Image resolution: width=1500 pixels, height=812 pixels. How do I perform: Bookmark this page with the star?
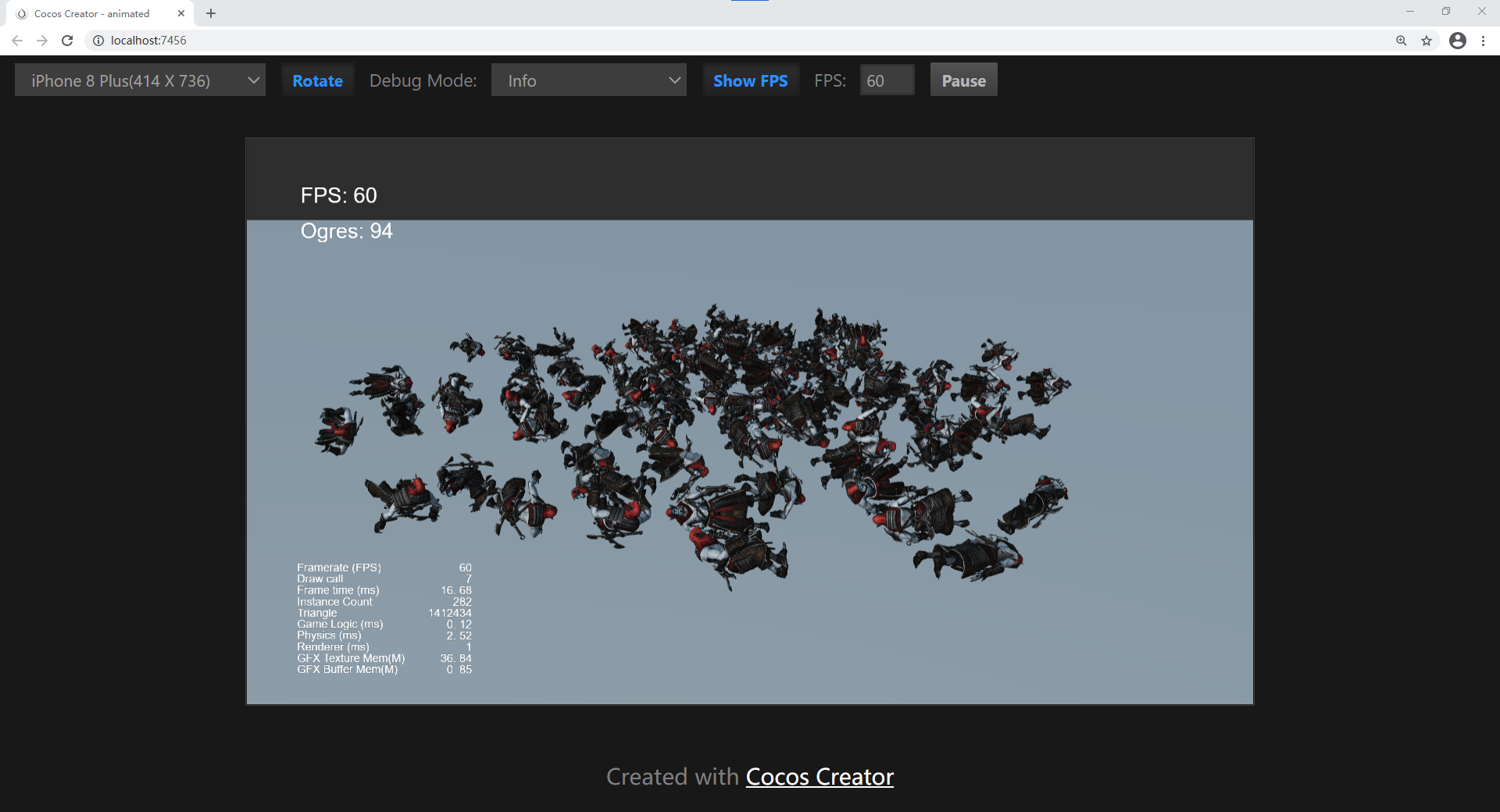pos(1427,41)
